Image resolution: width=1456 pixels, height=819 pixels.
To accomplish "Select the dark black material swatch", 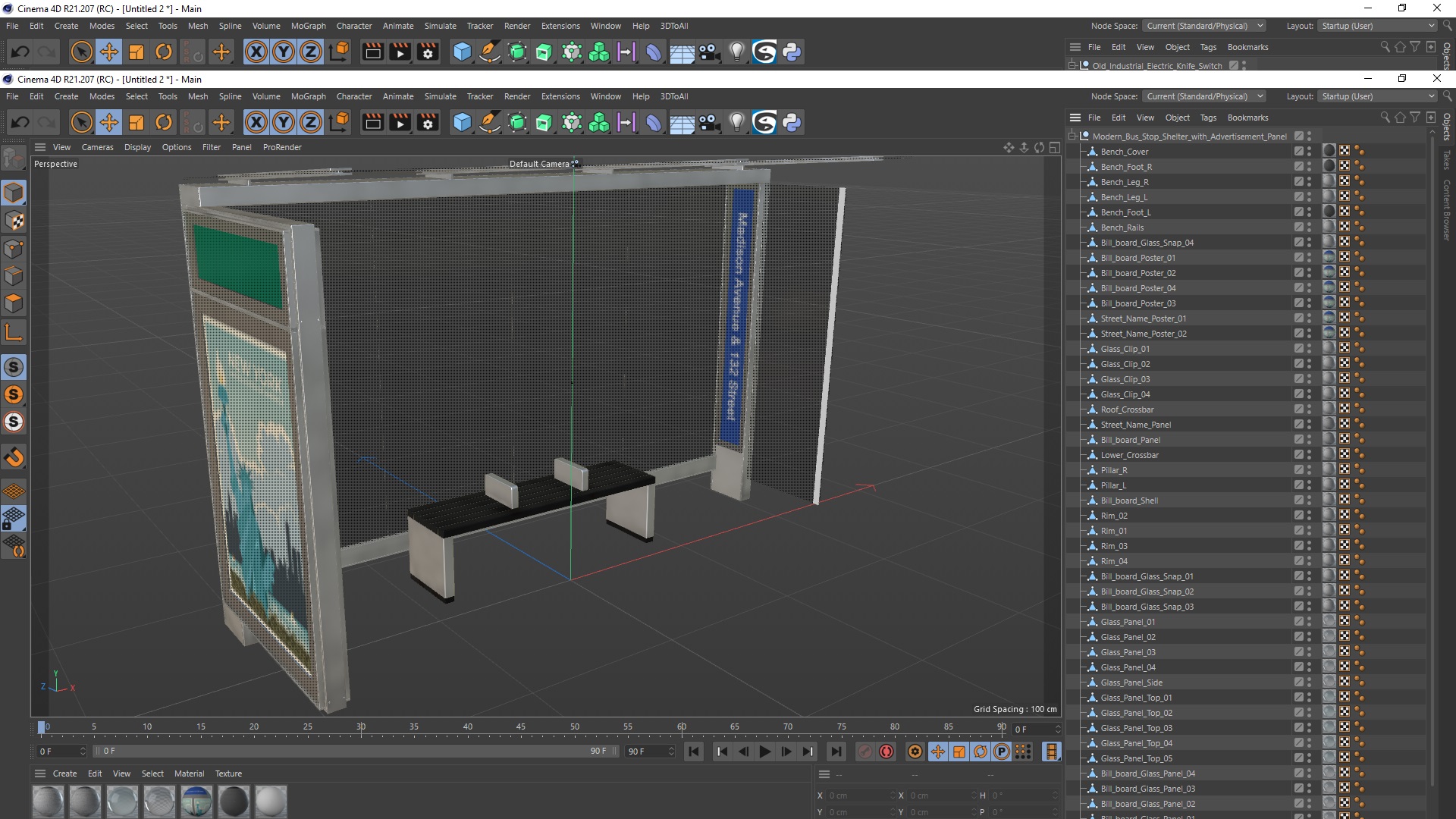I will [234, 802].
